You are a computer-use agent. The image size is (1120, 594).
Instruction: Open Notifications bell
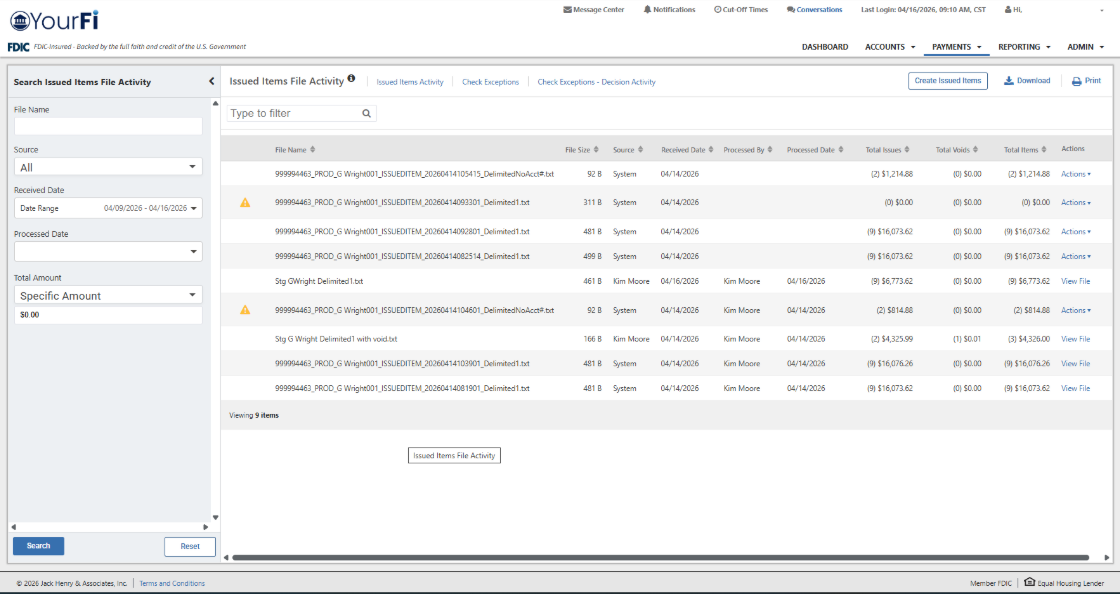pos(669,10)
